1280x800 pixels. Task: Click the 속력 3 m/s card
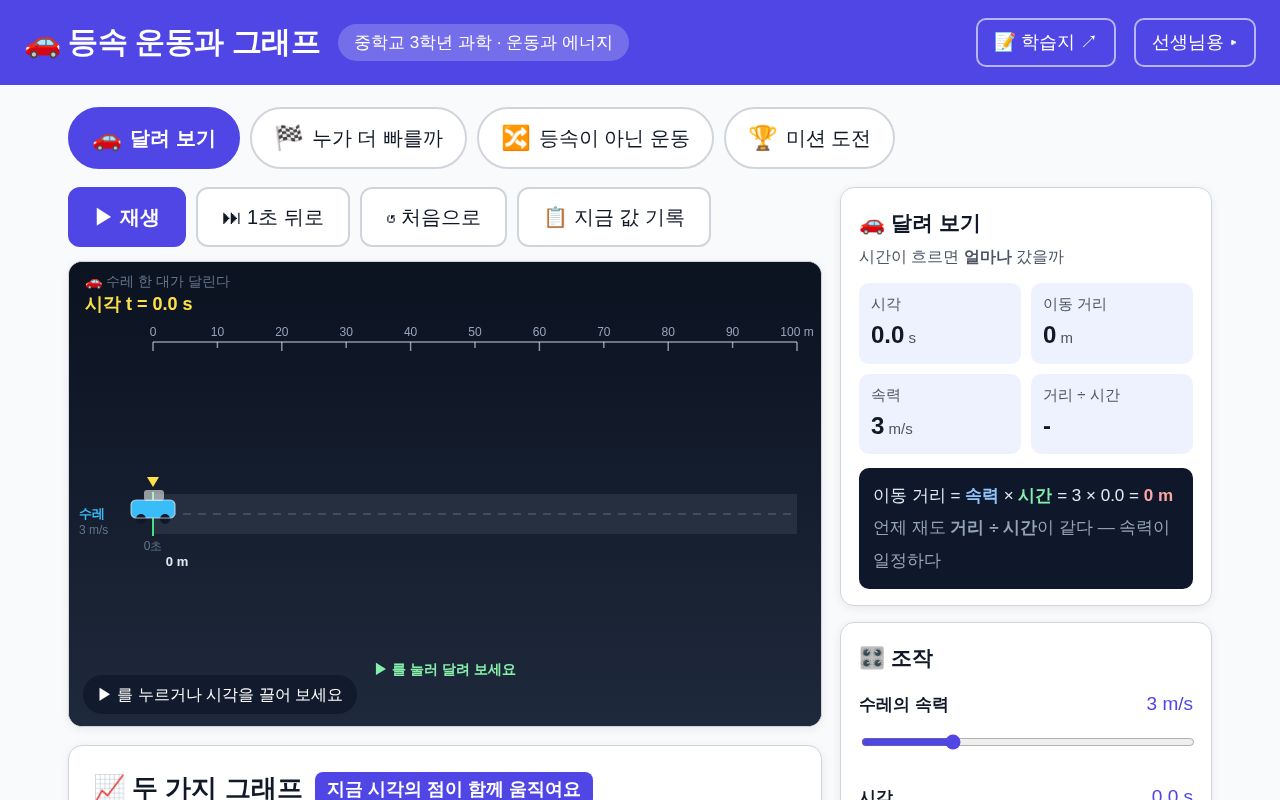940,414
